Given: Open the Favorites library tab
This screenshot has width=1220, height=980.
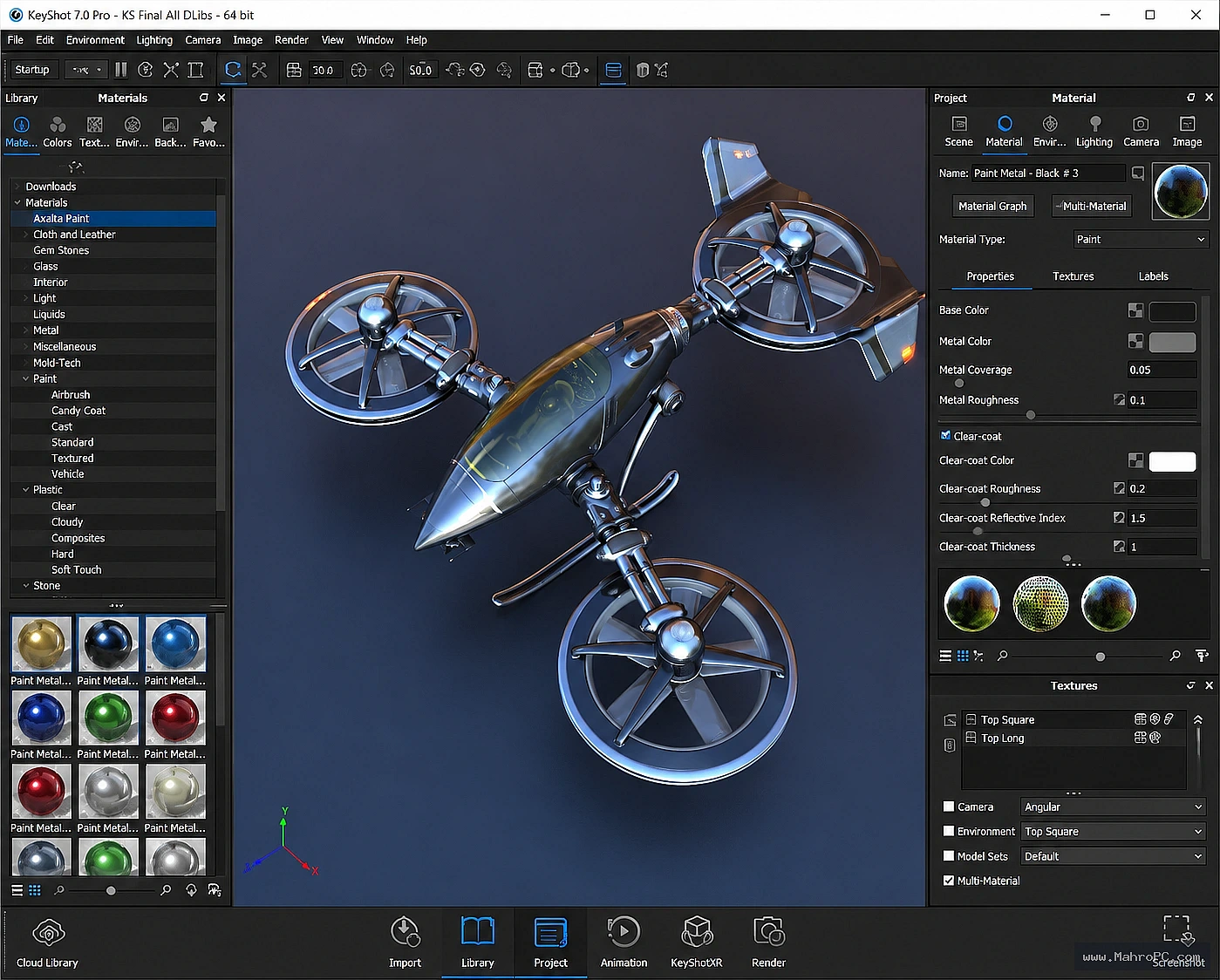Looking at the screenshot, I should tap(208, 132).
